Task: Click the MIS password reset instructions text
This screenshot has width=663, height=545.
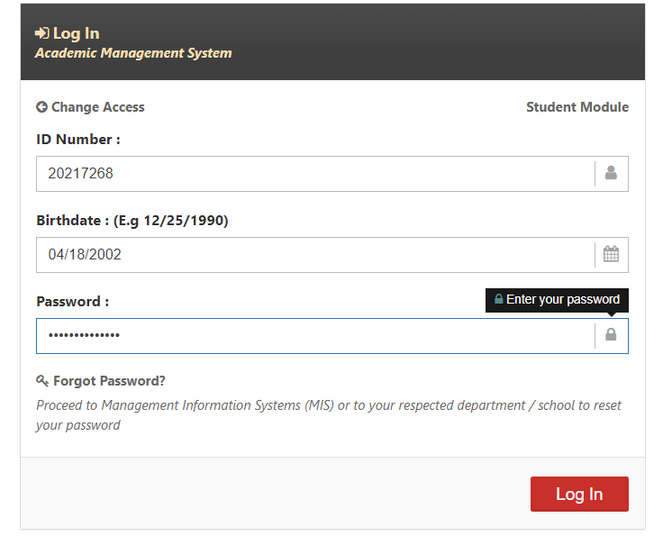Action: pos(328,415)
